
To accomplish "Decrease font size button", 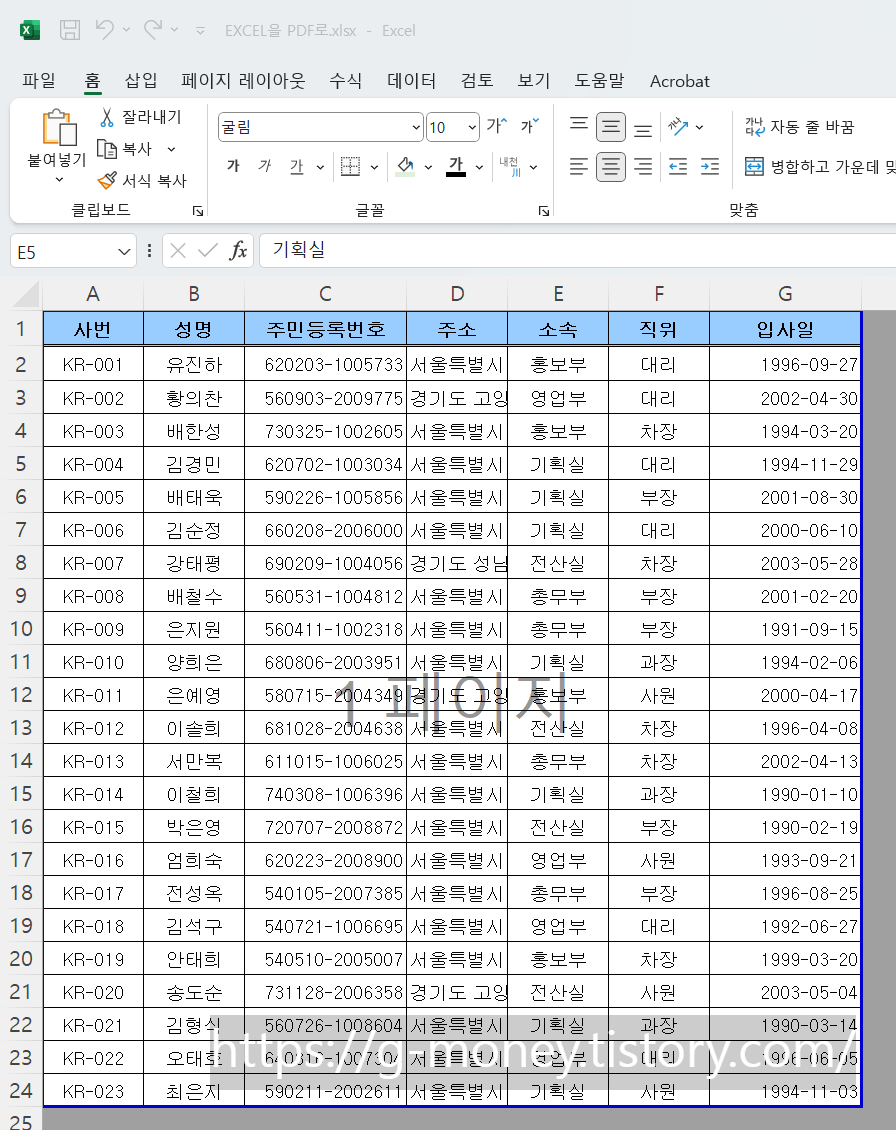I will click(x=530, y=126).
